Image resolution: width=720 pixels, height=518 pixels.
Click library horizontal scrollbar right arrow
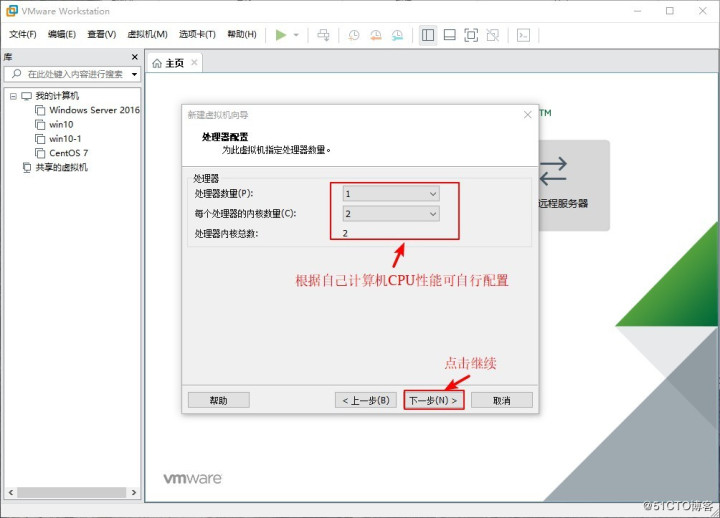click(134, 492)
